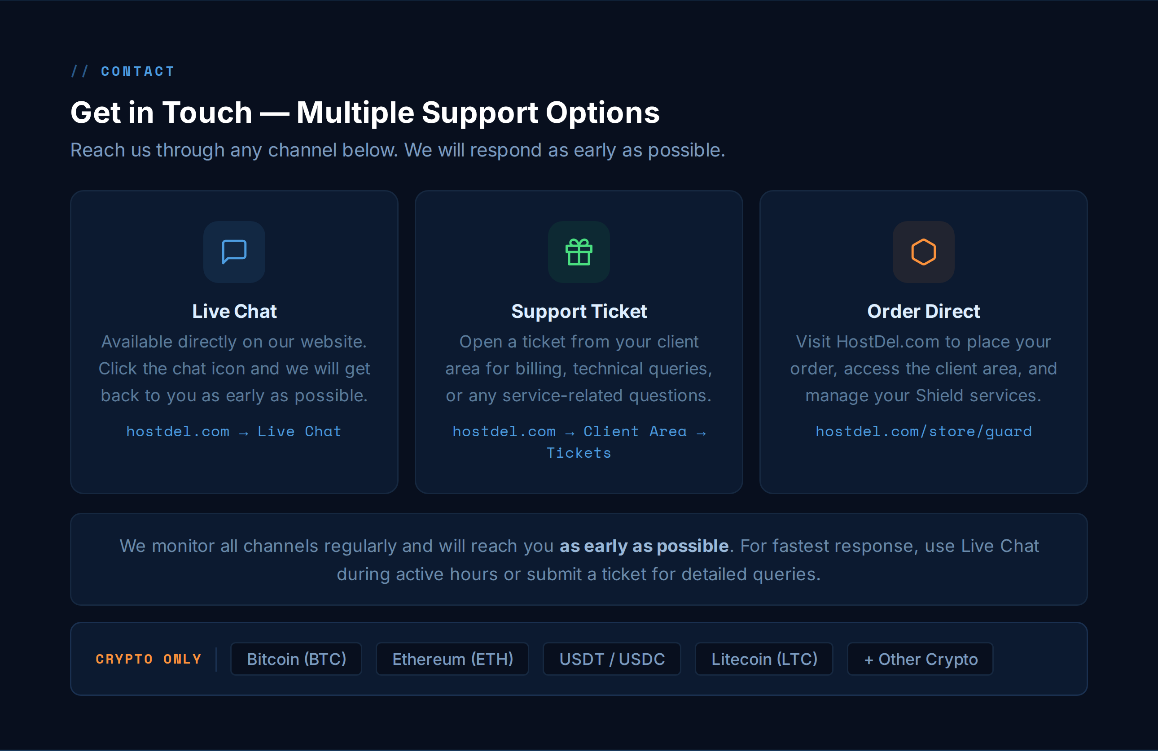Click the orange hexagon Order Direct icon
The width and height of the screenshot is (1158, 751).
[923, 252]
